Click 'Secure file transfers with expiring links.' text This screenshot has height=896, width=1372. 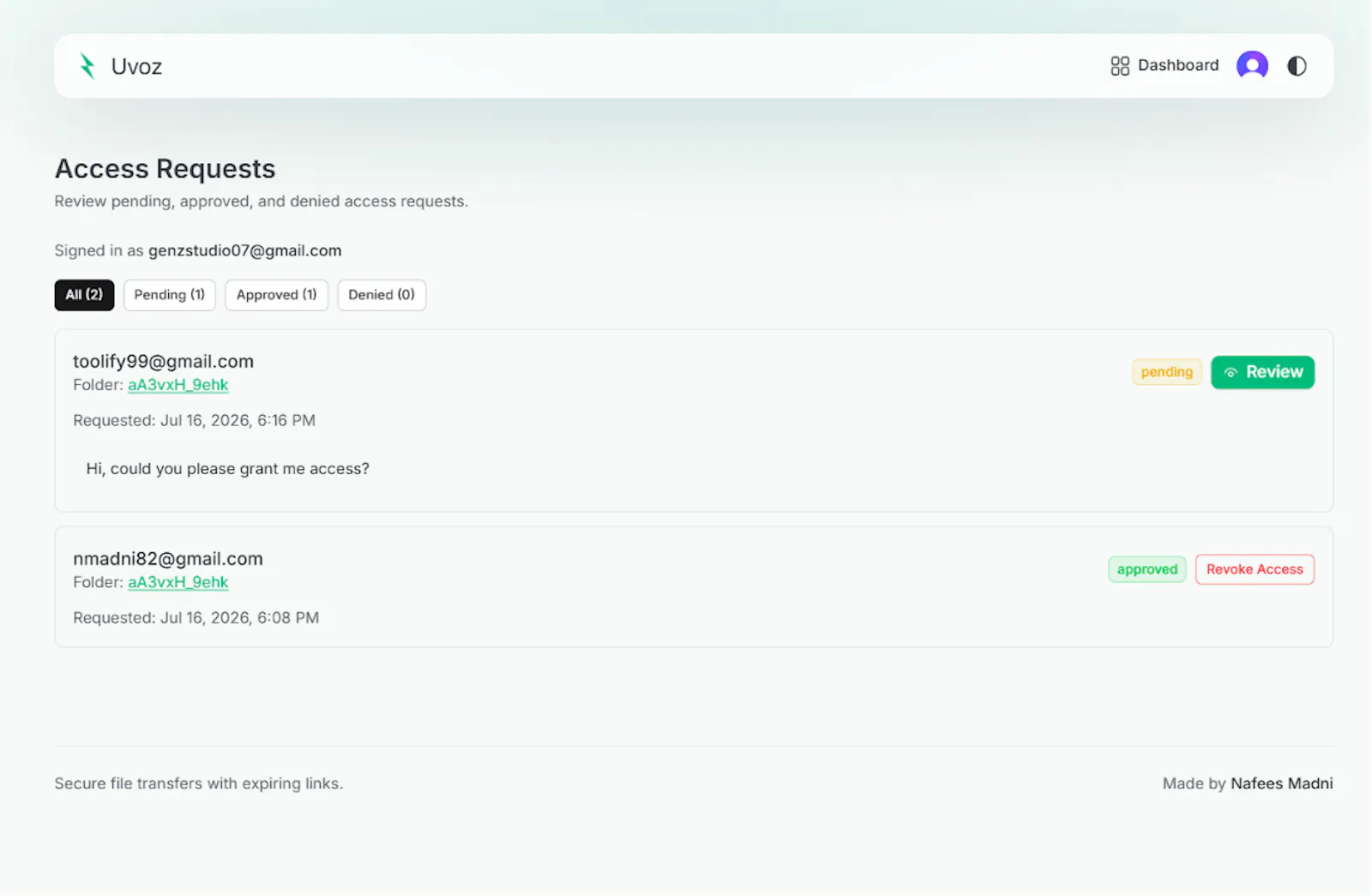point(198,783)
